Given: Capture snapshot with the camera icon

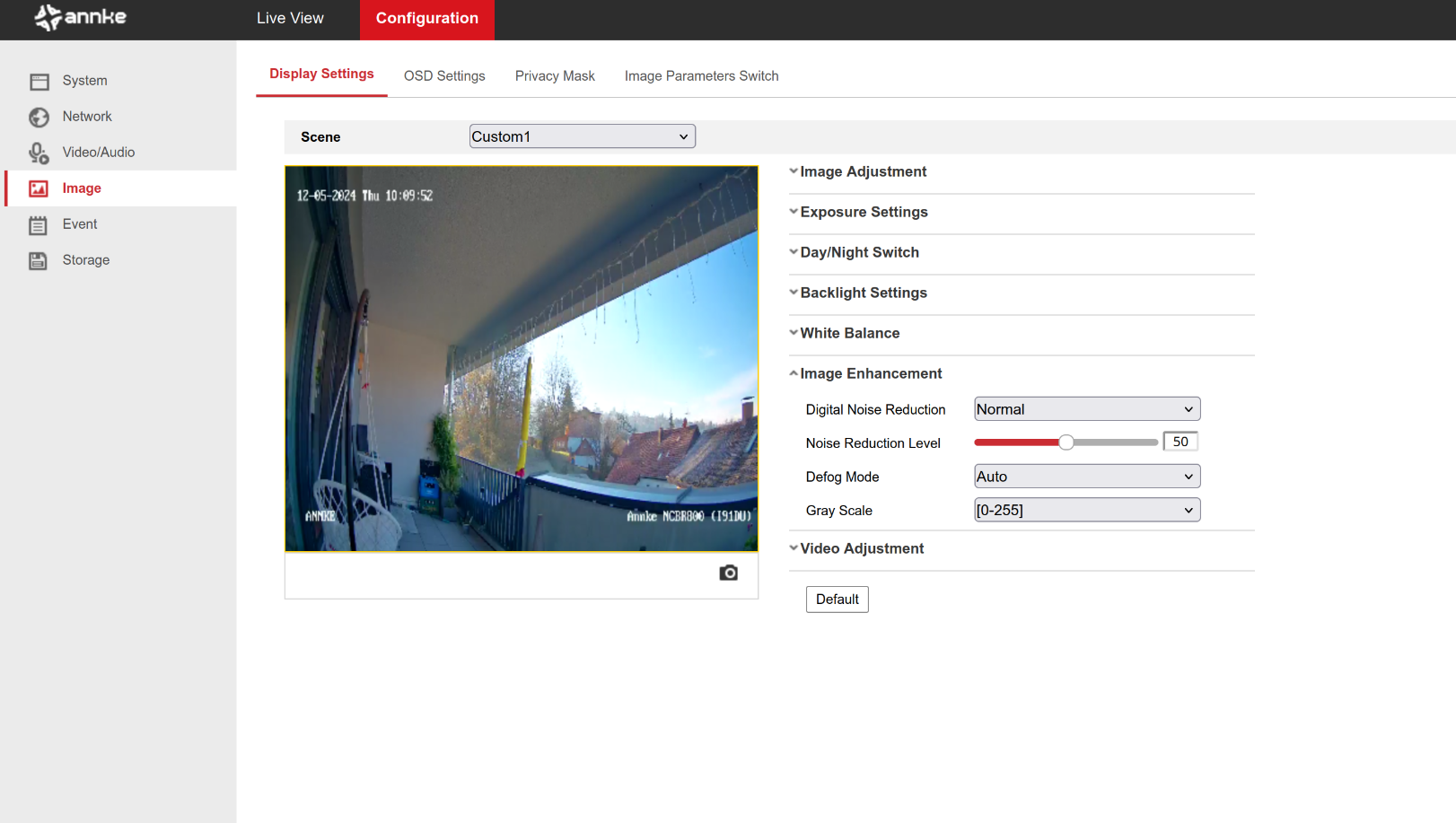Looking at the screenshot, I should point(728,573).
